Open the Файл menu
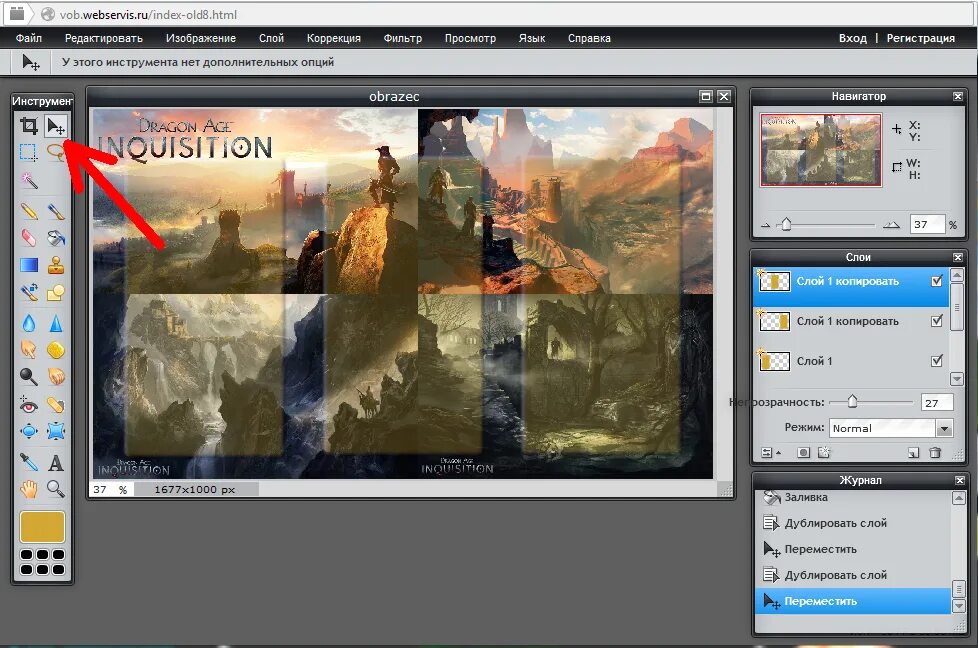The image size is (978, 648). click(x=29, y=38)
